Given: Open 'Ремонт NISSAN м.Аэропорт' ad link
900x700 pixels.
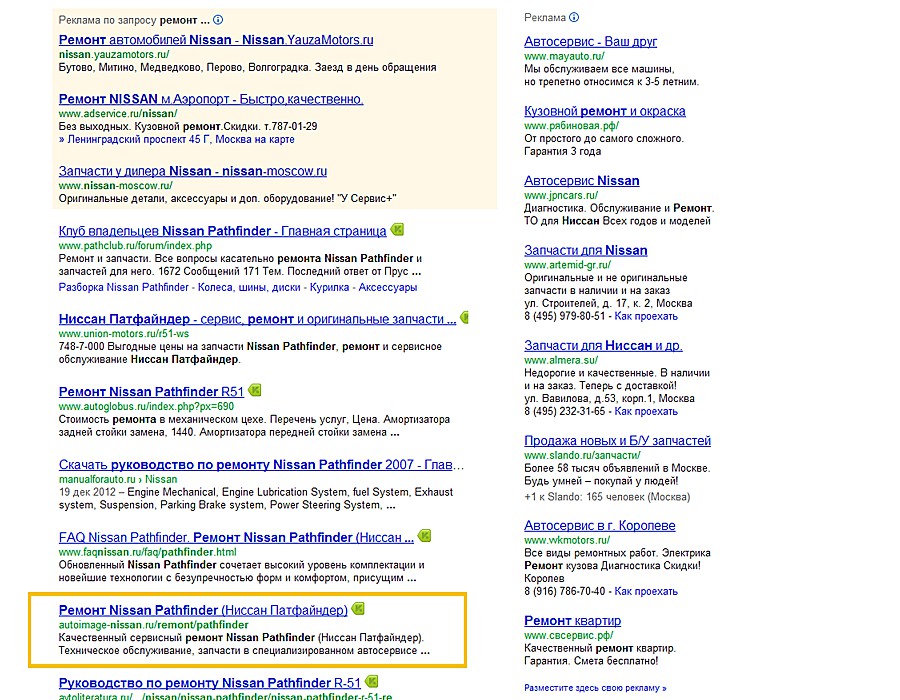Looking at the screenshot, I should coord(211,99).
